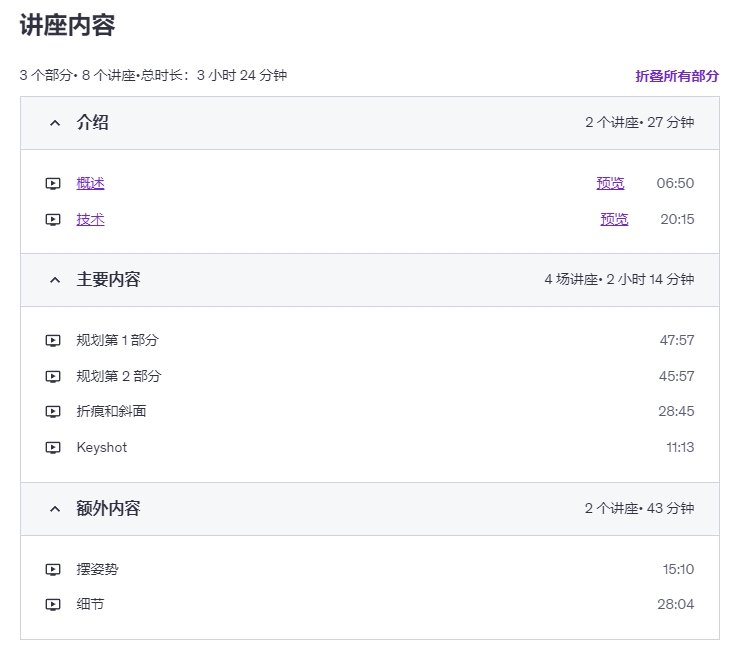Screen dimensions: 743x656
Task: Collapse the 主要内容 section chevron
Action: [55, 280]
